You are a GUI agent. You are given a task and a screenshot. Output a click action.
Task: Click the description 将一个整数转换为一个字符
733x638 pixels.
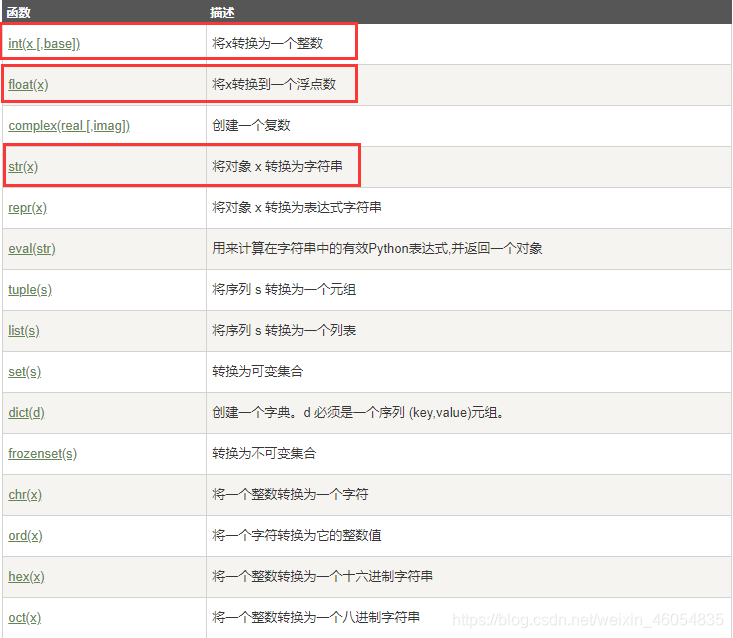tap(290, 494)
